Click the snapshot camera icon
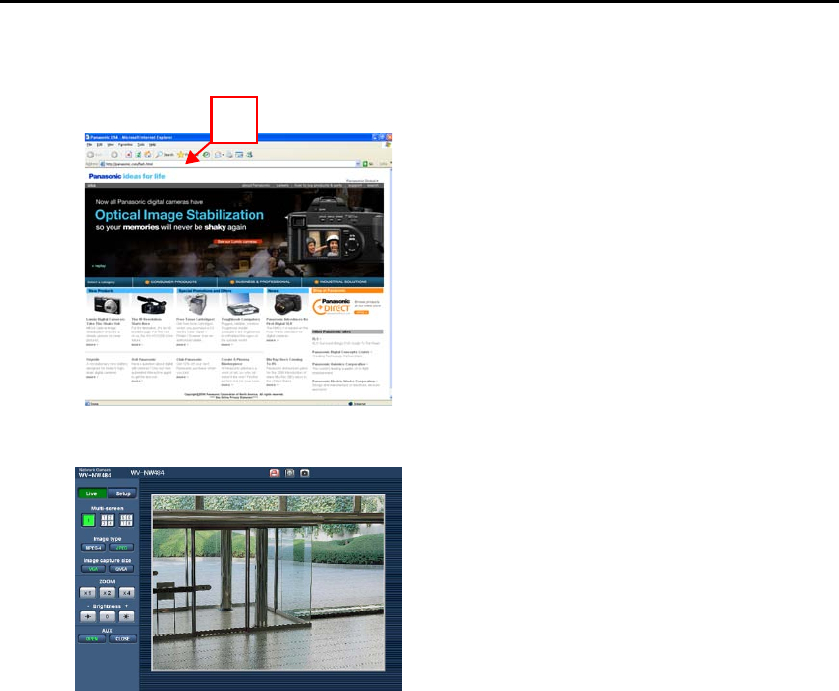 [304, 473]
